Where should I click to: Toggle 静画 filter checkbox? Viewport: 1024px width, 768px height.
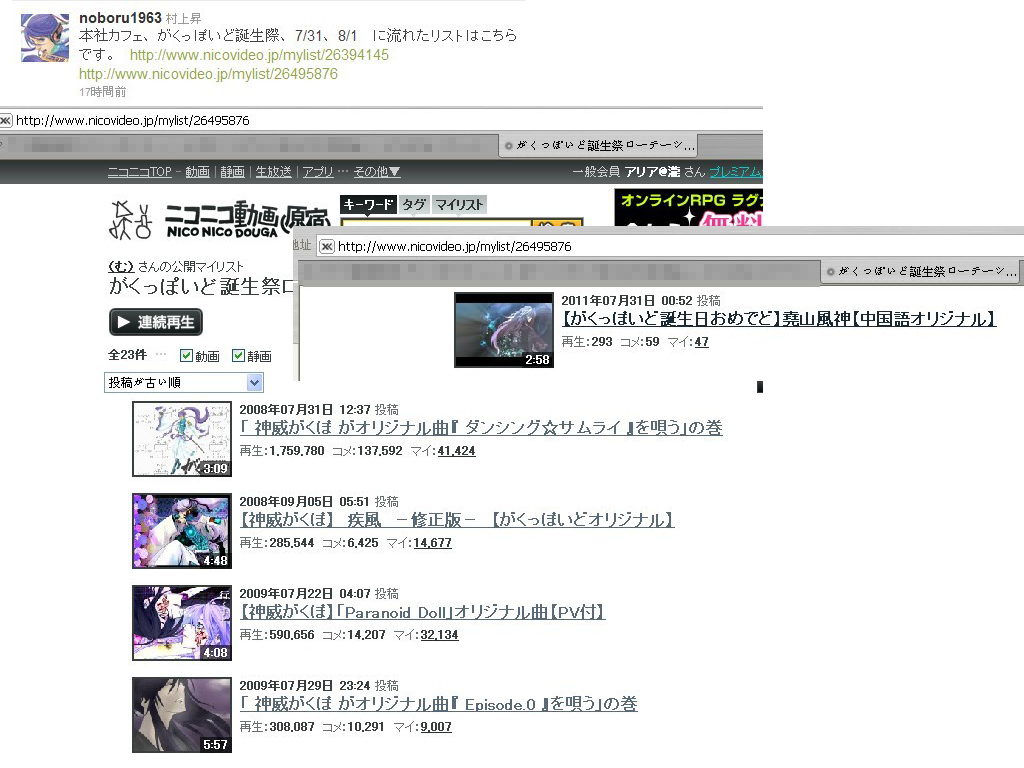click(x=238, y=355)
